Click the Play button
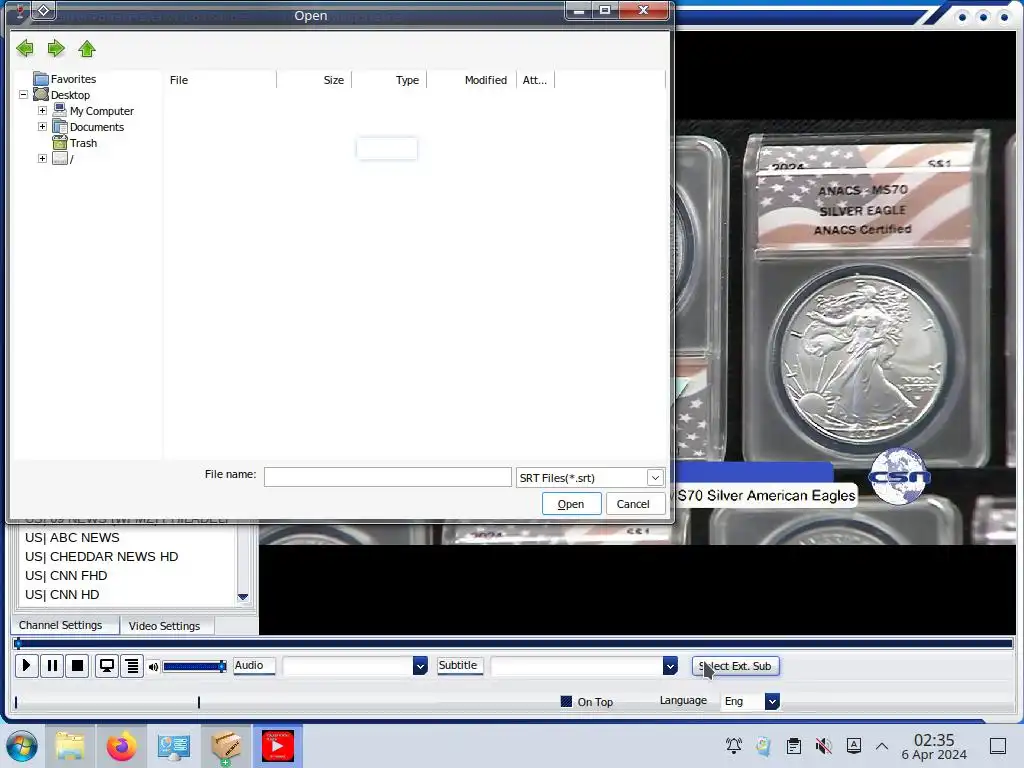The height and width of the screenshot is (768, 1024). [x=26, y=665]
